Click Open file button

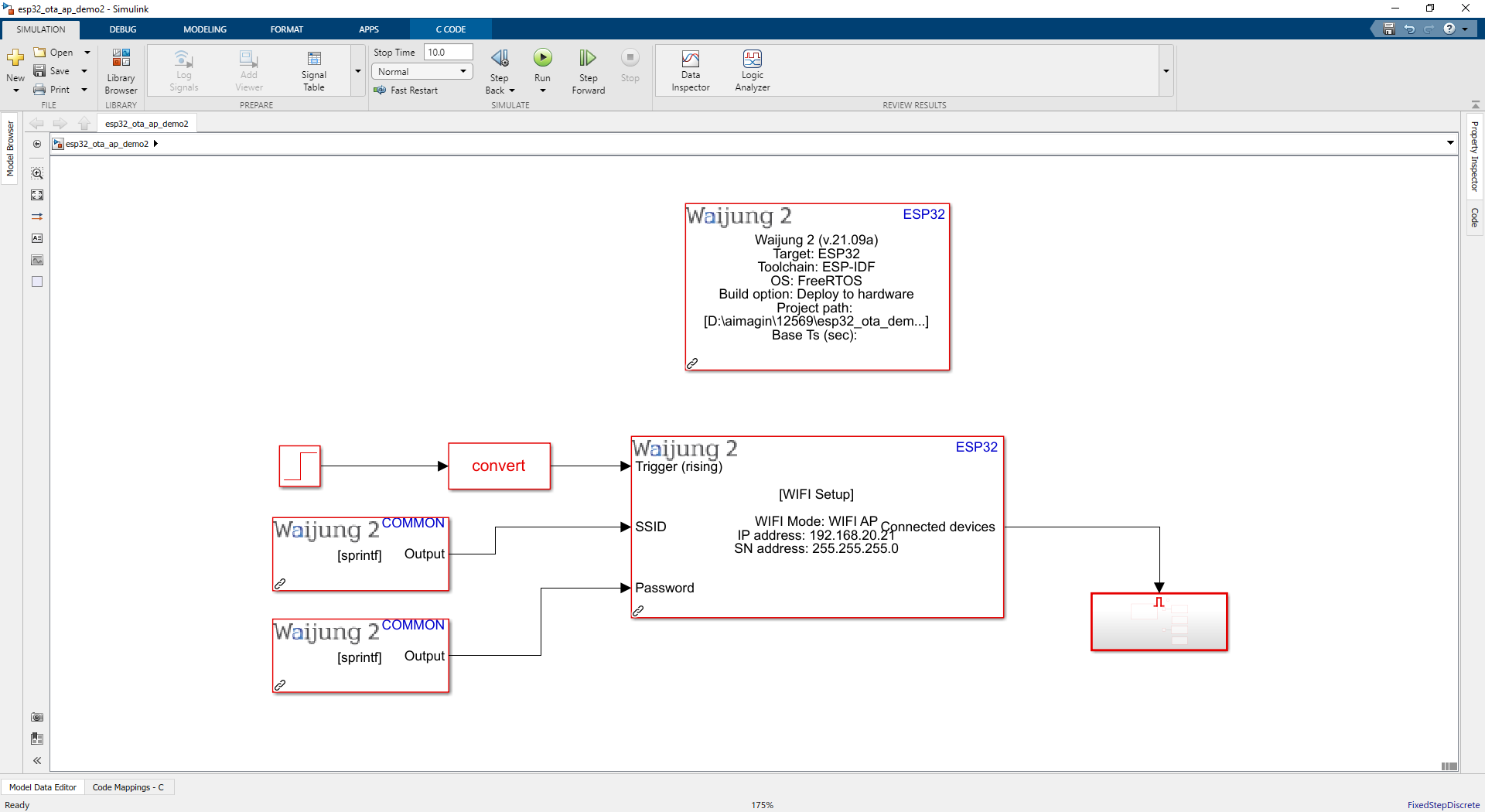(53, 53)
